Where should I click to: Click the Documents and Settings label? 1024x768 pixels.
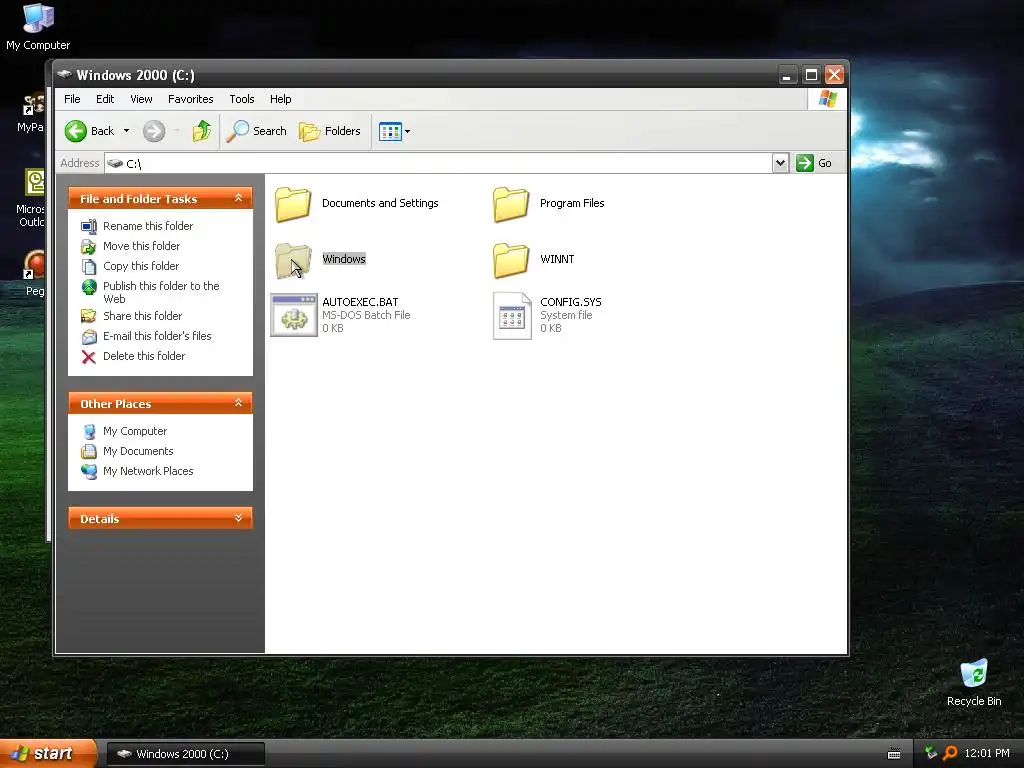click(x=380, y=203)
